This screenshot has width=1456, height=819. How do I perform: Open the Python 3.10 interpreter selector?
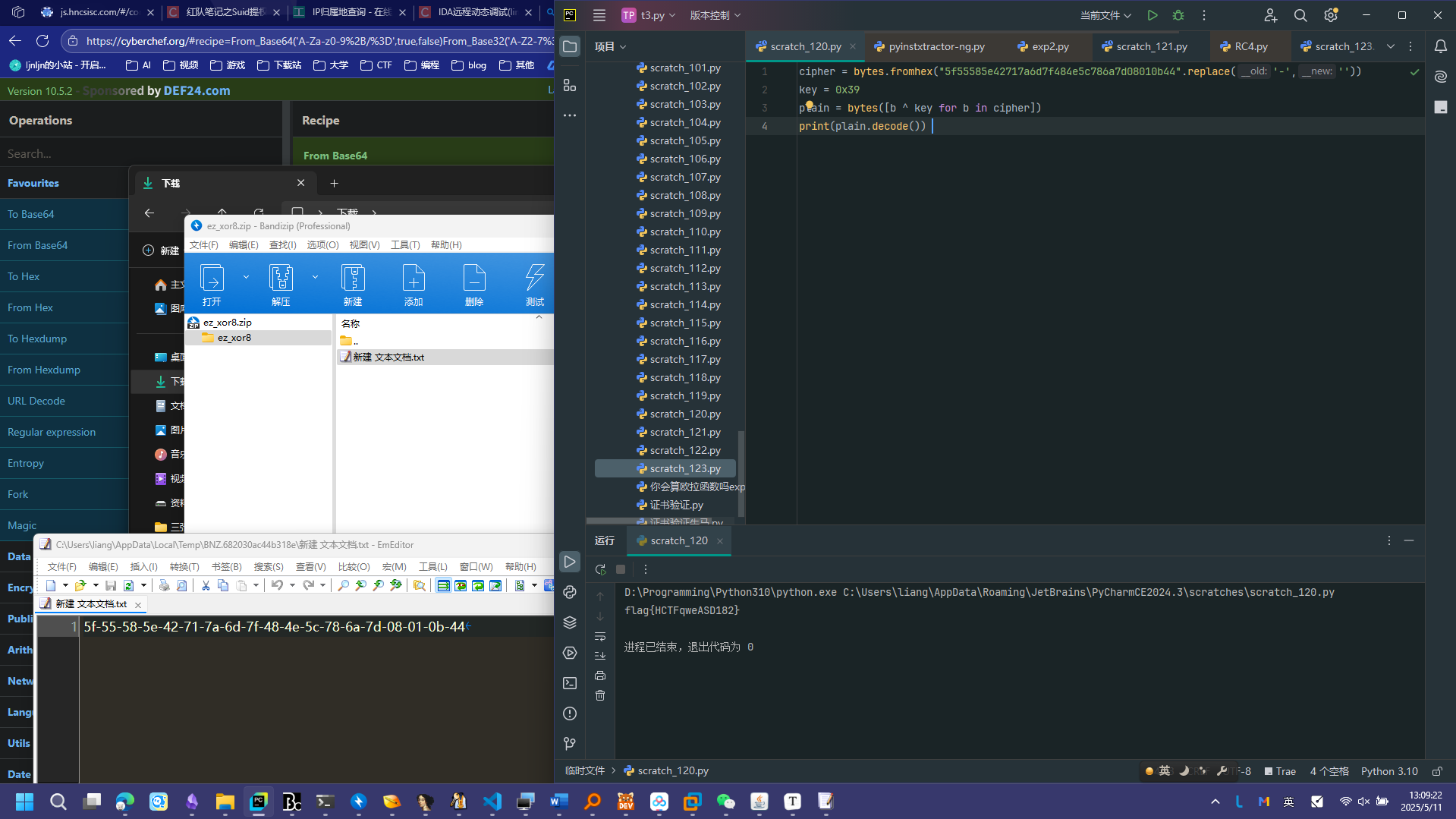tap(1389, 771)
